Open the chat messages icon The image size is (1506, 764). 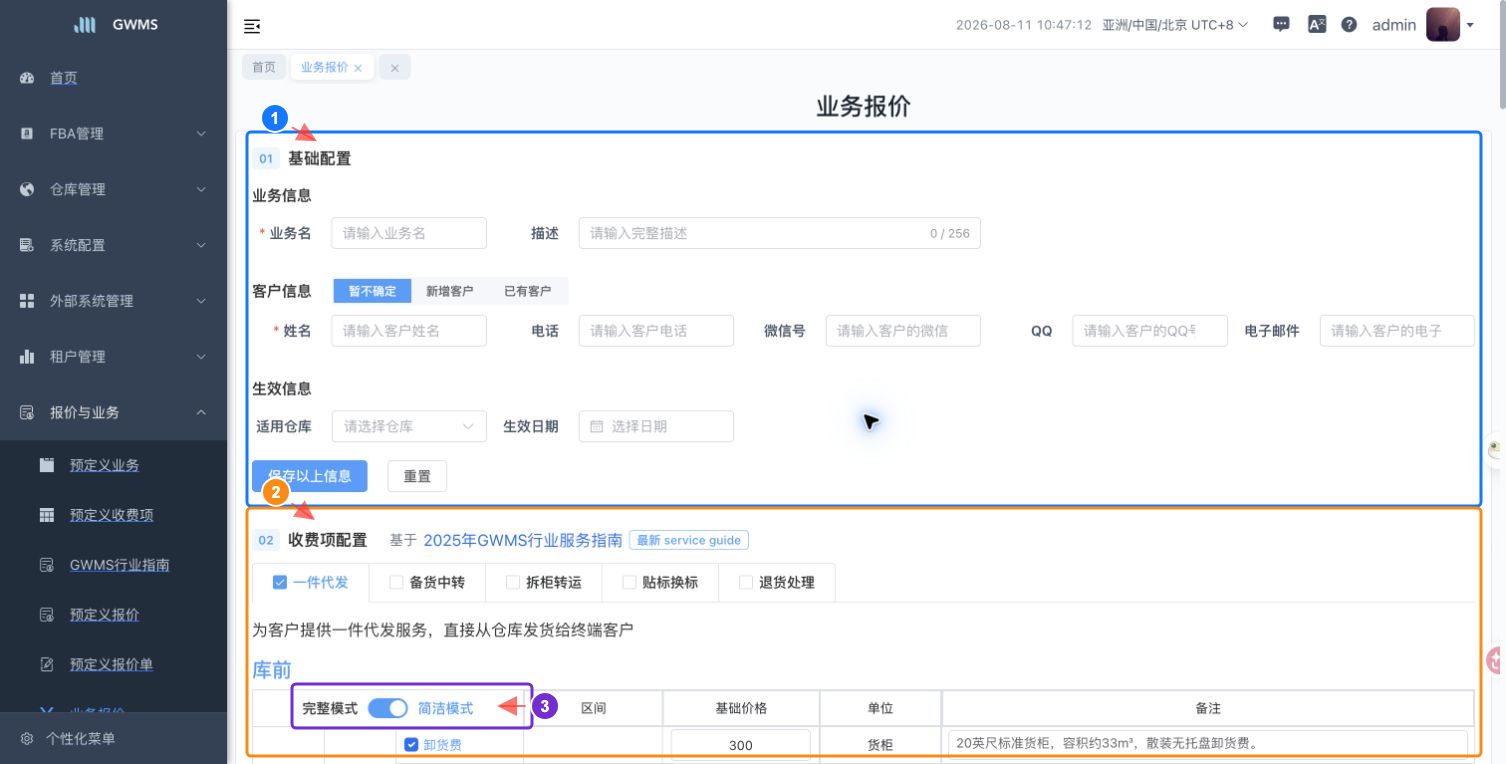pyautogui.click(x=1281, y=25)
